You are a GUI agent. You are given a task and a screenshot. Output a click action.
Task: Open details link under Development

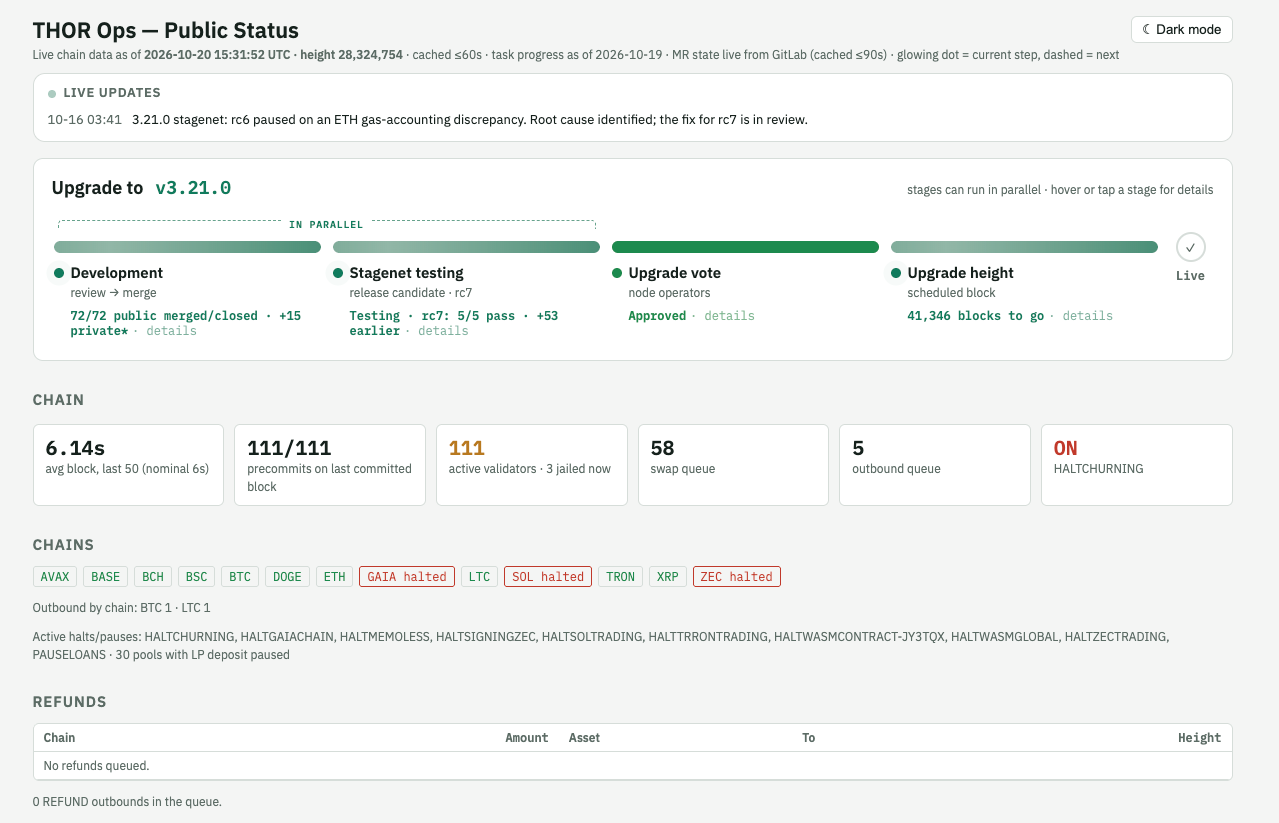[x=171, y=331]
